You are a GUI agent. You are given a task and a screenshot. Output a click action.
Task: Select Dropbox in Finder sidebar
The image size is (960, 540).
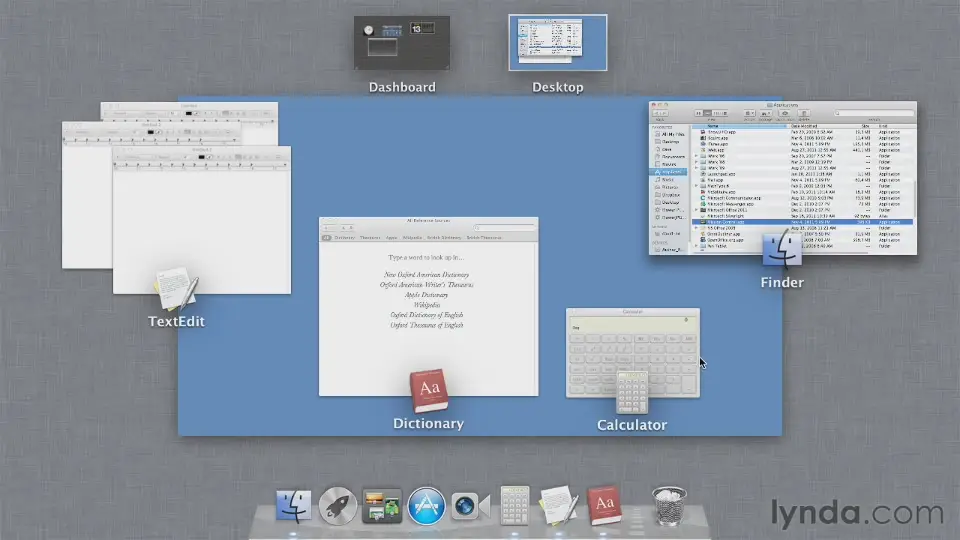point(669,195)
